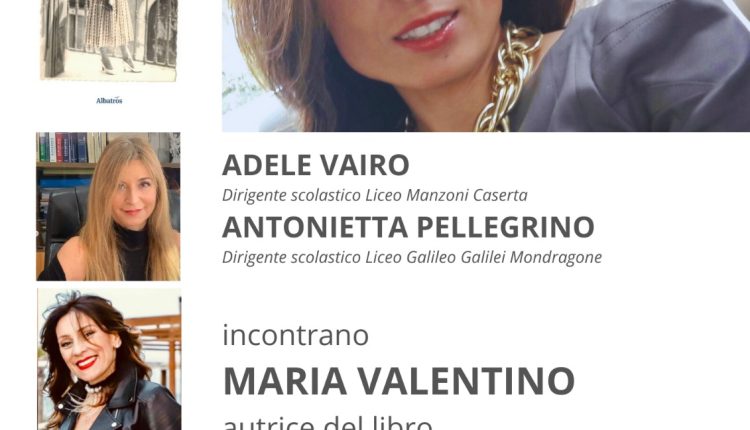
Task: Click the word incontrano
Action: [296, 335]
